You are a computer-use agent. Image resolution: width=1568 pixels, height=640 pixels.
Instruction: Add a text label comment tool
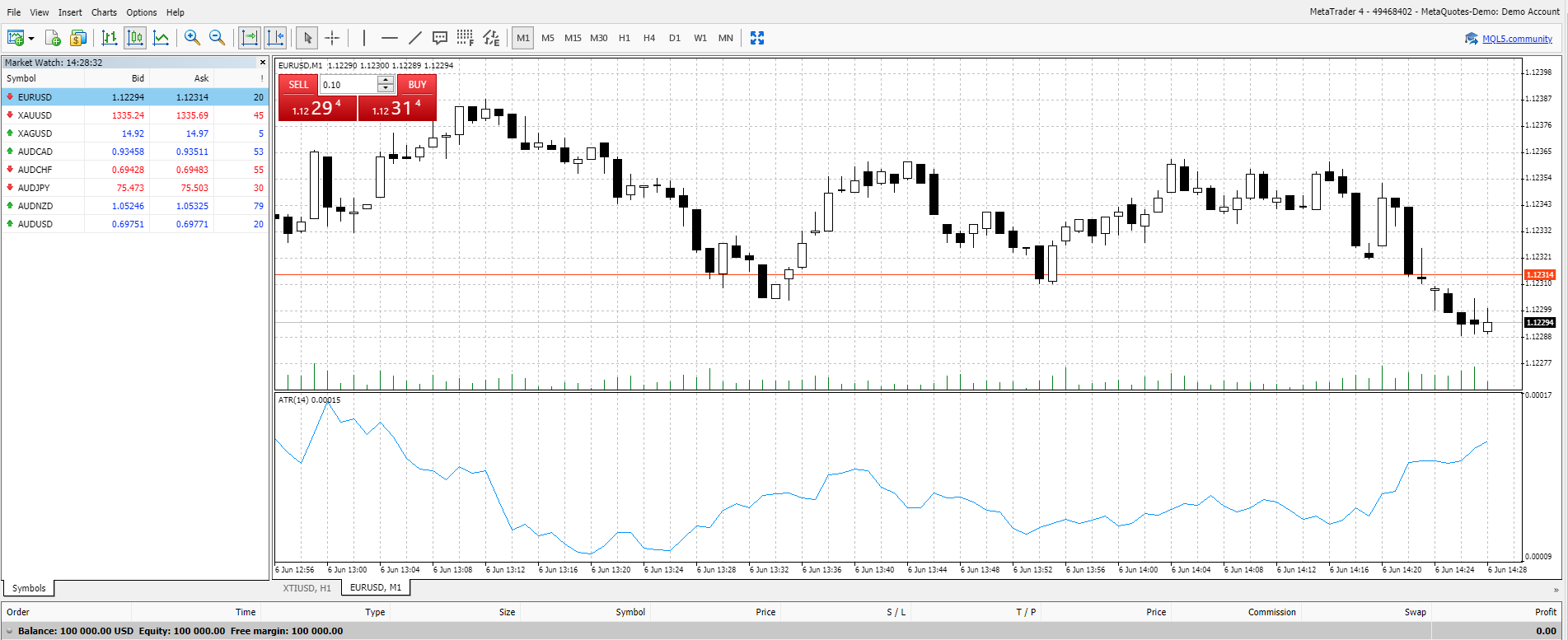pos(440,38)
